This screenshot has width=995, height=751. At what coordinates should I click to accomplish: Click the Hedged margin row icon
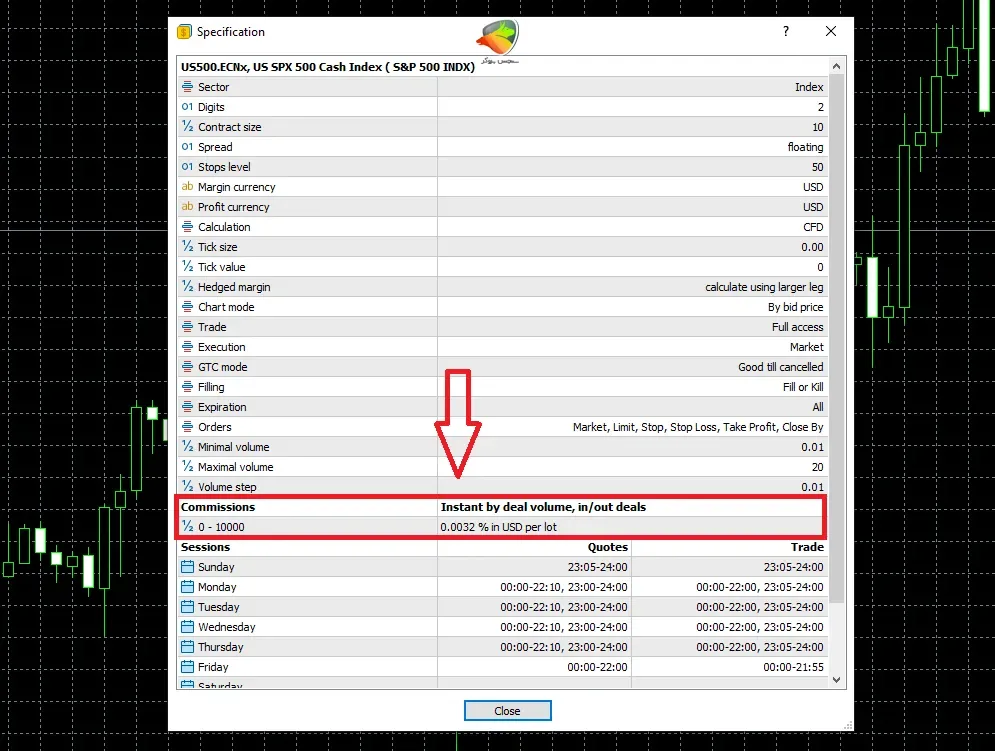[x=187, y=286]
